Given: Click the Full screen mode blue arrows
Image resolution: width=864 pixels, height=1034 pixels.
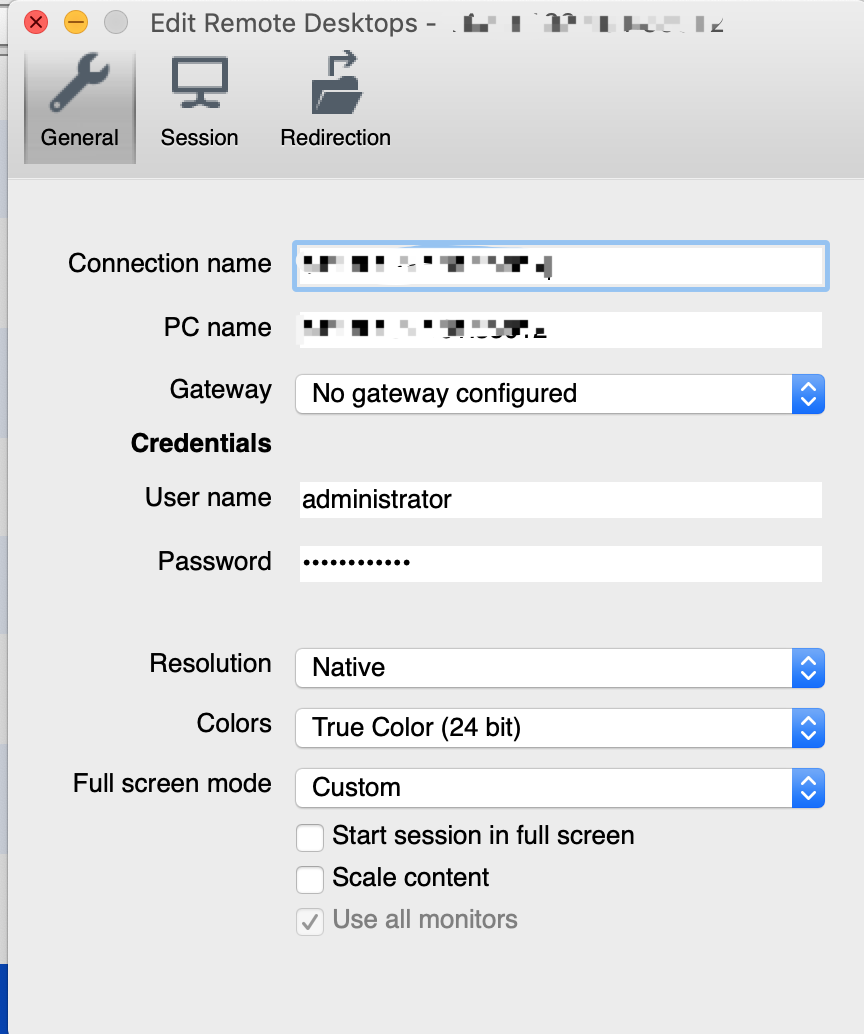Looking at the screenshot, I should pos(809,787).
